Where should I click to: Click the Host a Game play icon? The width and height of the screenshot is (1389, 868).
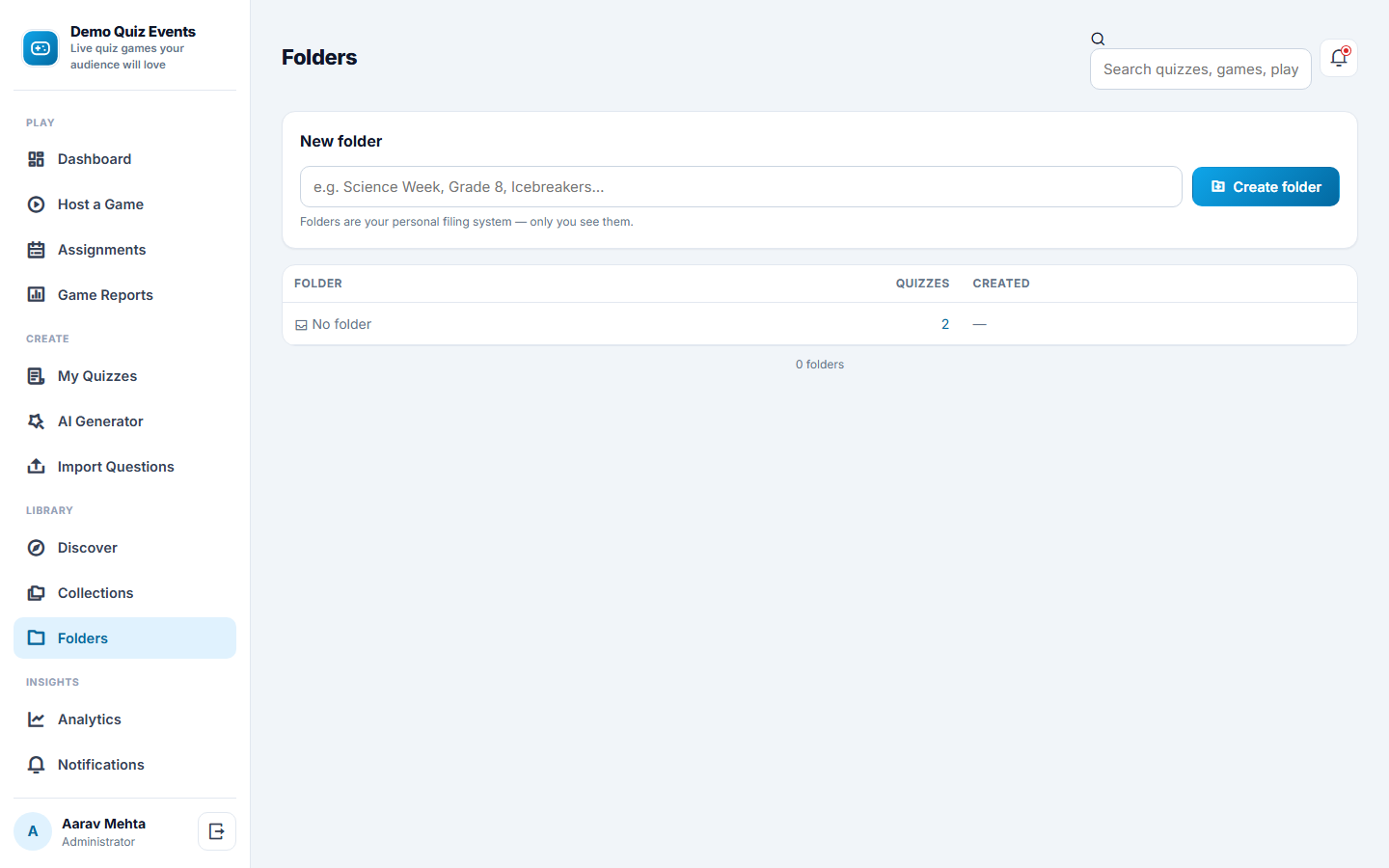point(37,204)
